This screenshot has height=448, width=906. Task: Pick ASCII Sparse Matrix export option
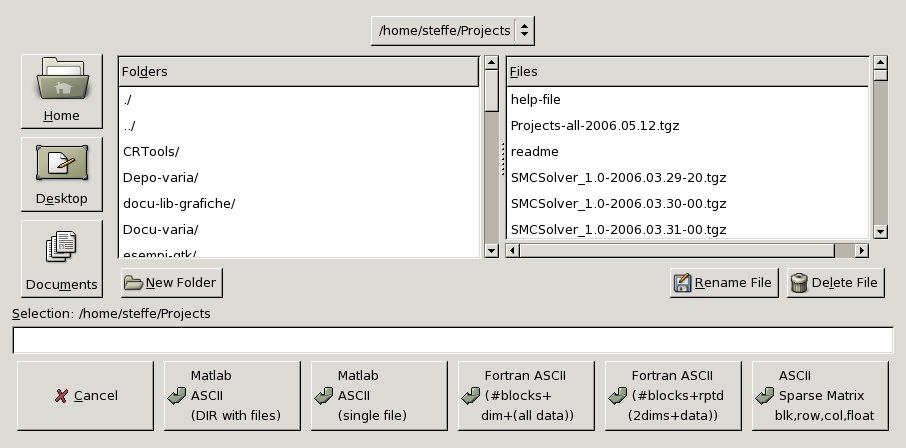pos(819,396)
